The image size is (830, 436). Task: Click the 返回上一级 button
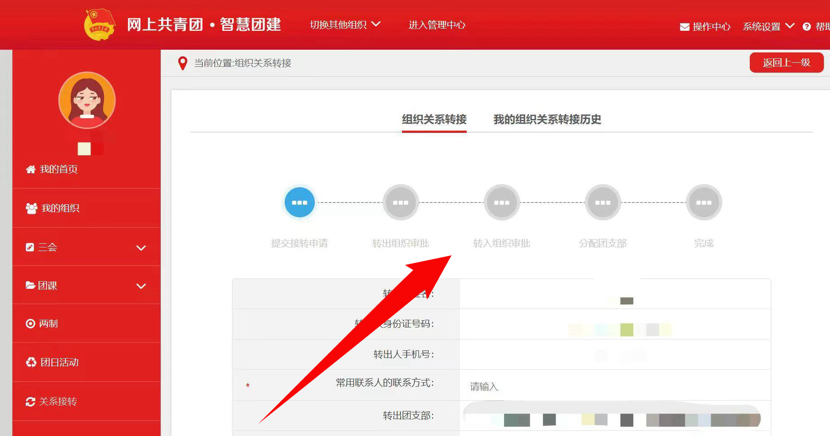pyautogui.click(x=786, y=63)
